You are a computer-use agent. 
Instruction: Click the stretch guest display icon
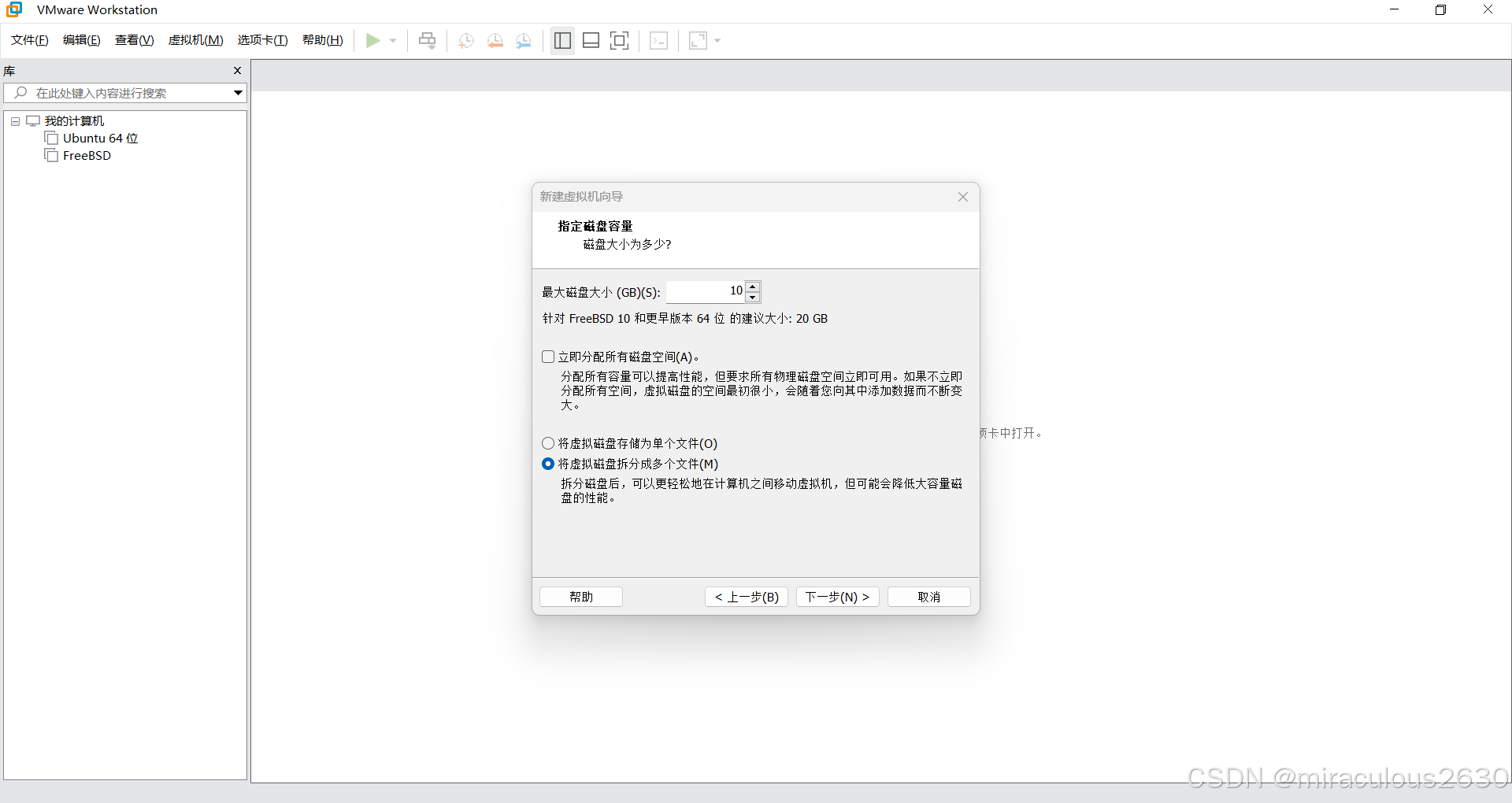[x=699, y=41]
